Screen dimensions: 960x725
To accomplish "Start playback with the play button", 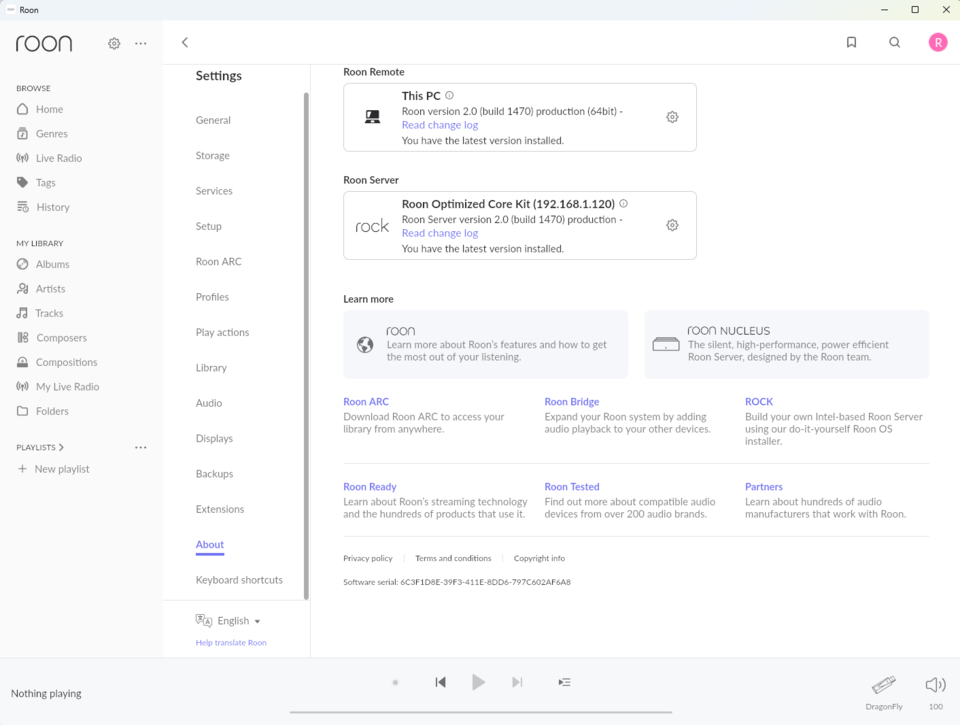I will (x=479, y=682).
